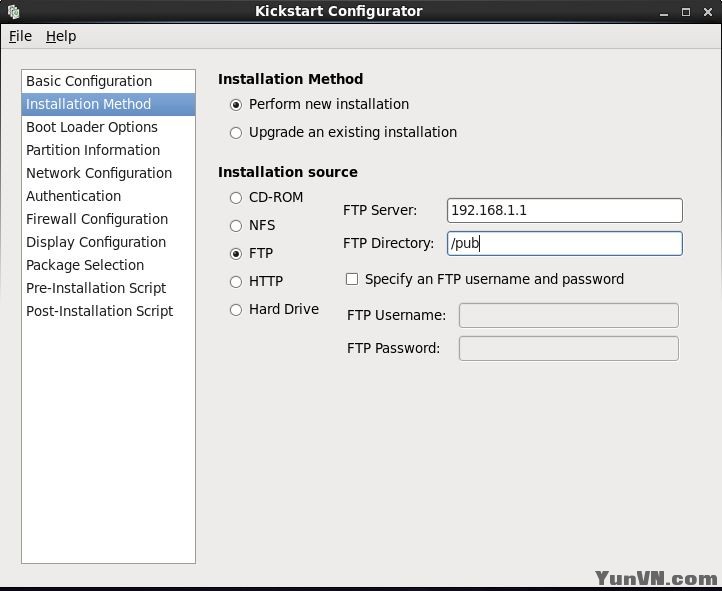This screenshot has height=591, width=722.
Task: Click the Kickstart Configurator title bar icon
Action: pos(12,12)
